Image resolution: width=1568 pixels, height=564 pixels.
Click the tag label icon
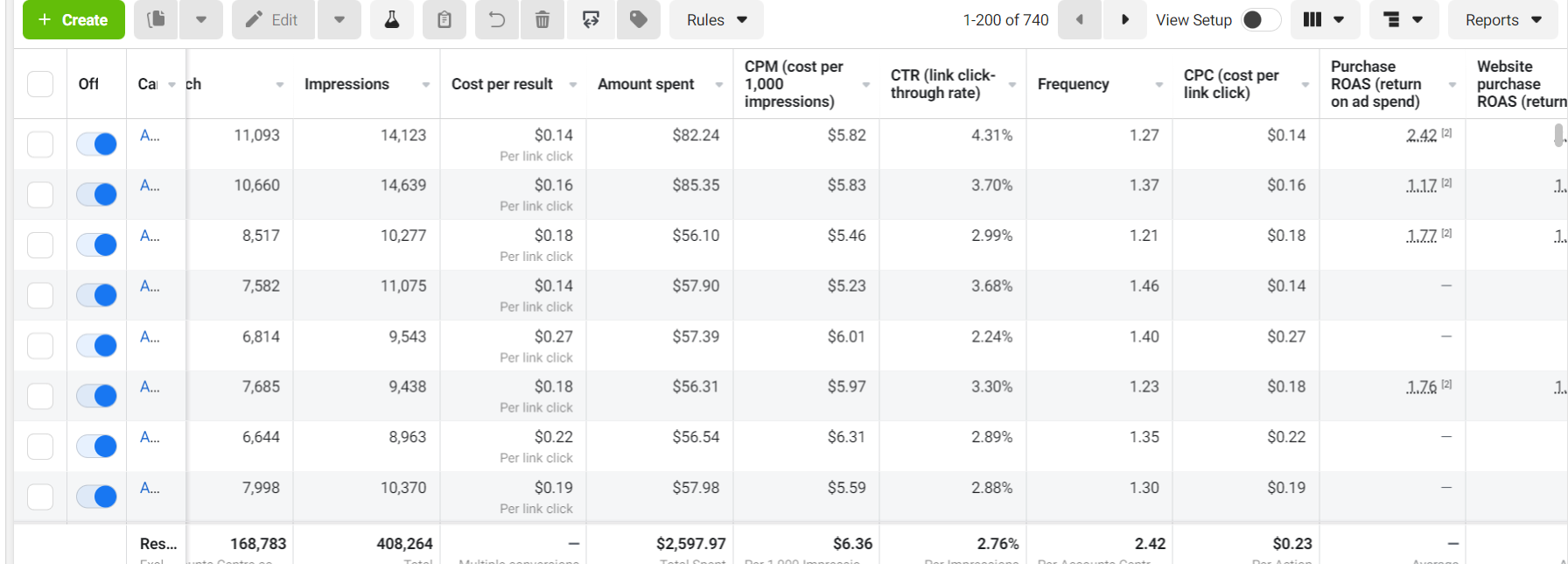639,19
